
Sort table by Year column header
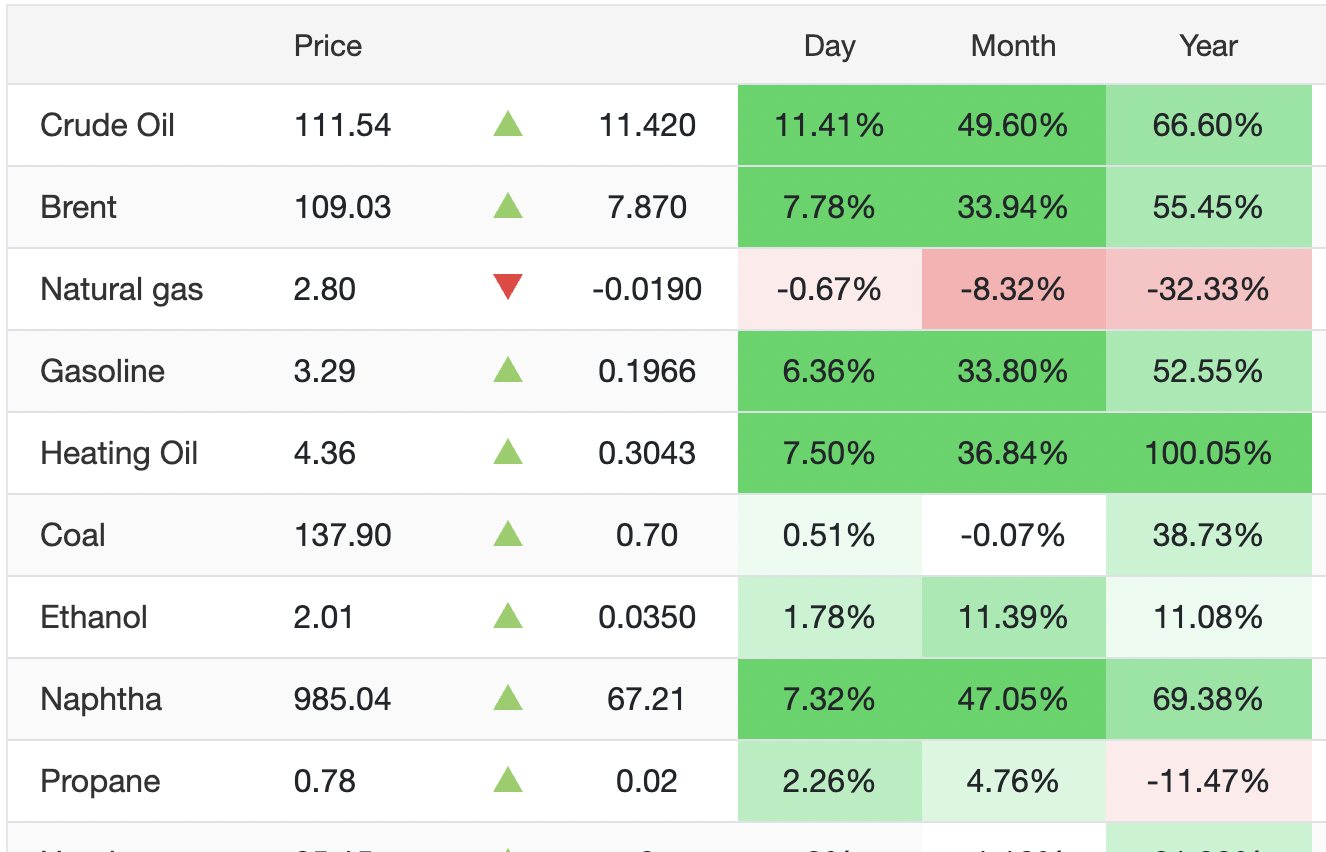click(1208, 46)
